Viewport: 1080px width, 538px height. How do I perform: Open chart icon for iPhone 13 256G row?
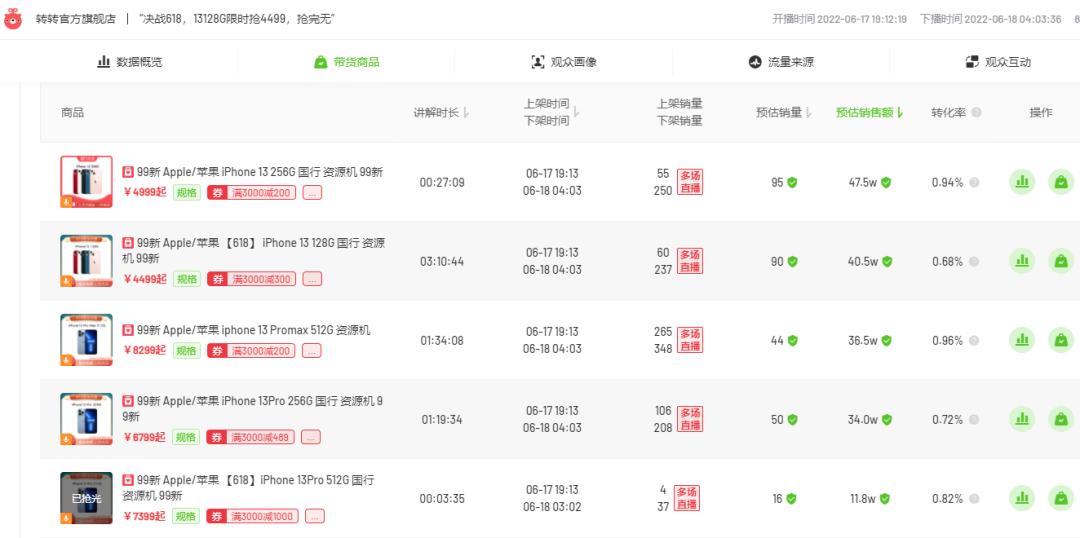click(x=1022, y=182)
